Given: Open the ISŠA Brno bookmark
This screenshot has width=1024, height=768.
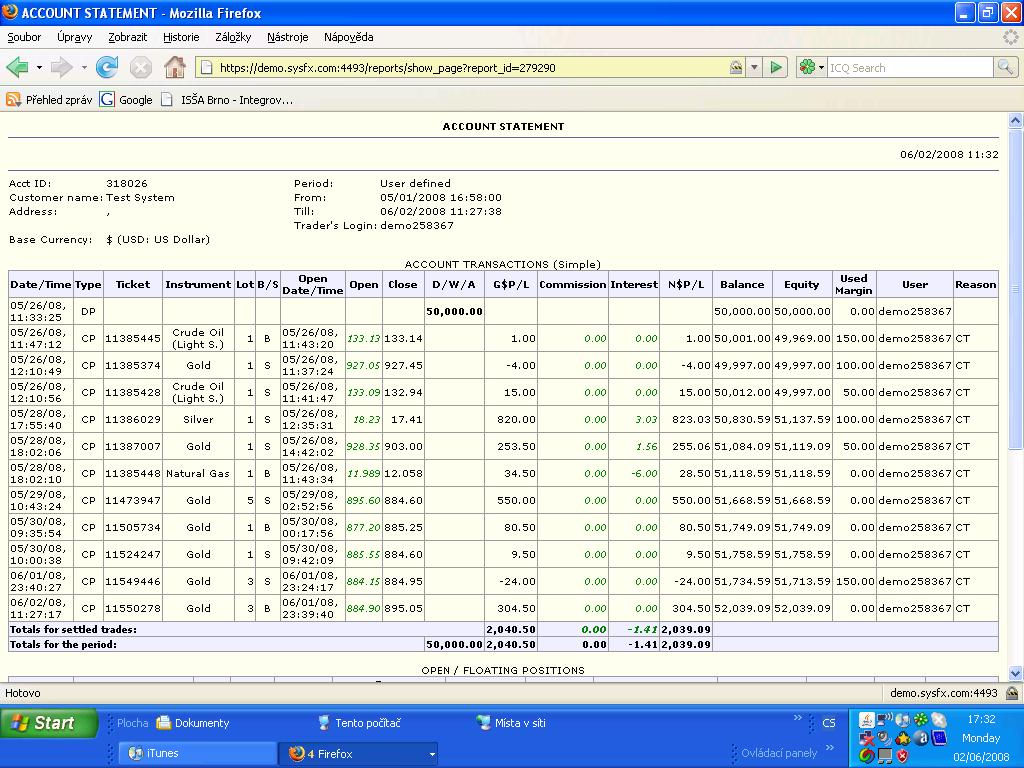Looking at the screenshot, I should pos(226,99).
